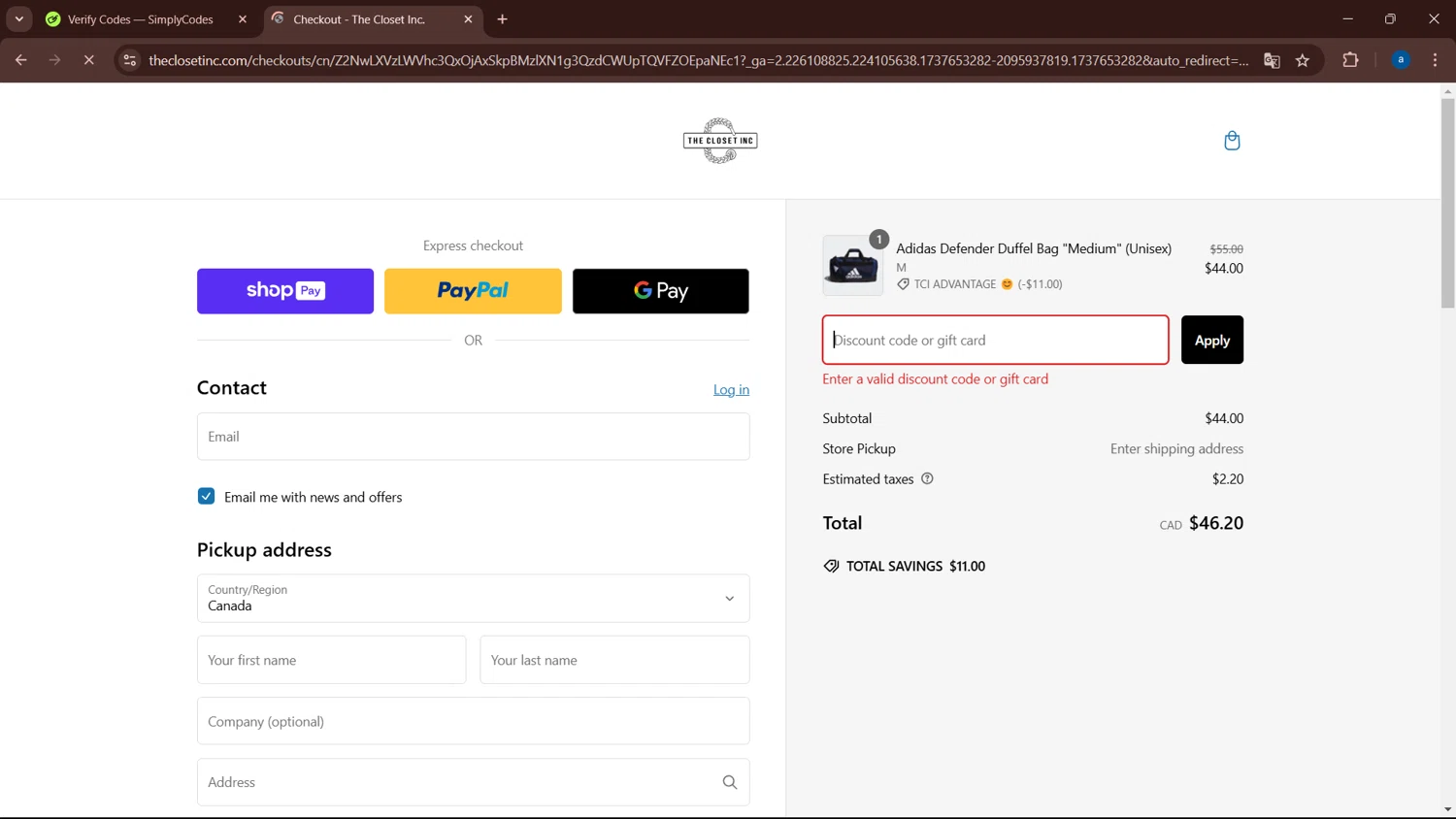Click the TOTAL SAVINGS $11.00 text
This screenshot has height=819, width=1456.
coord(915,566)
